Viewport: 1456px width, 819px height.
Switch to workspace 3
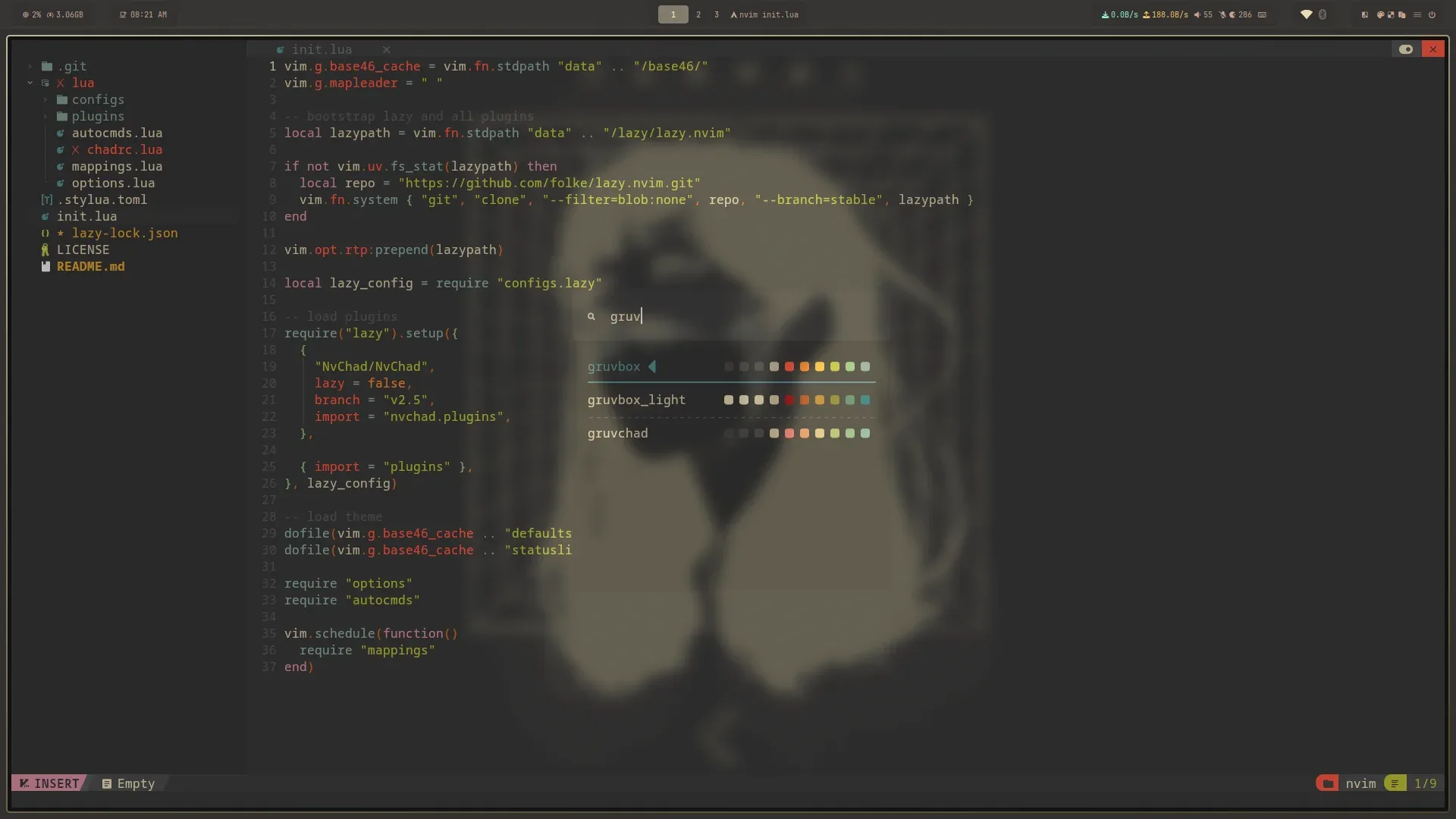pyautogui.click(x=717, y=14)
